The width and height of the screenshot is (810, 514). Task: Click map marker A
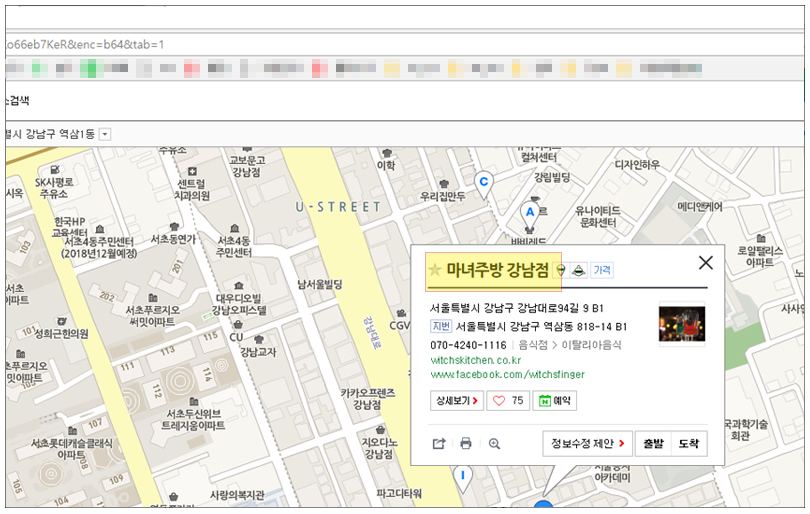click(x=529, y=213)
